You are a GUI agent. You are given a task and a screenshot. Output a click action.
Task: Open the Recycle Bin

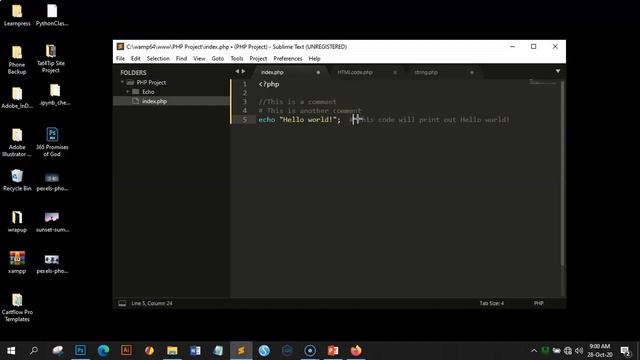pyautogui.click(x=17, y=180)
